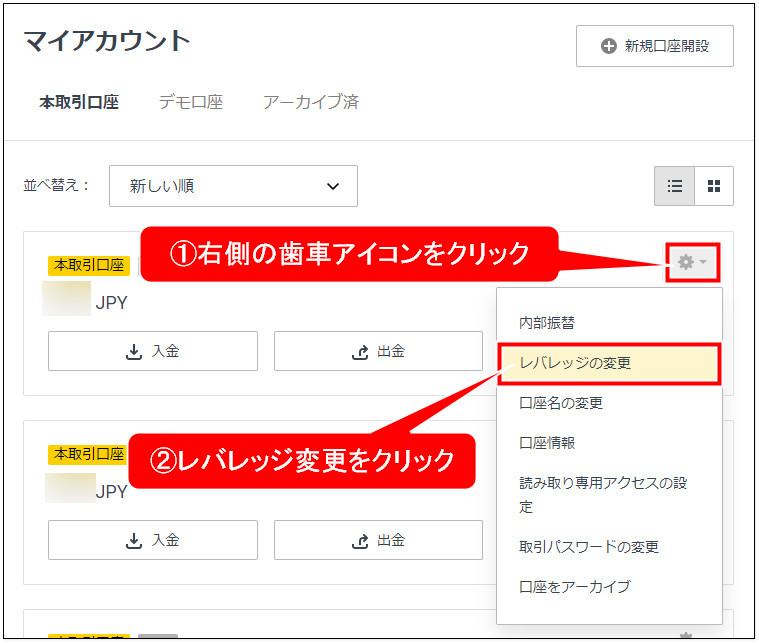Screen dimensions: 759x643
Task: Click the マイアカウント page heading
Action: tap(107, 41)
